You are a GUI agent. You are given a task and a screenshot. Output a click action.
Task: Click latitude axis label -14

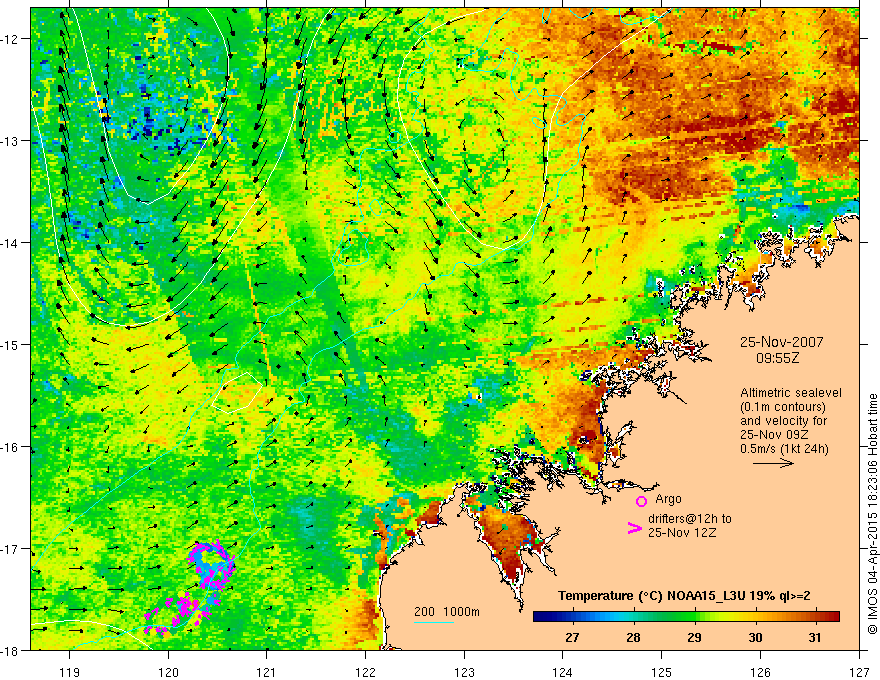(x=10, y=243)
